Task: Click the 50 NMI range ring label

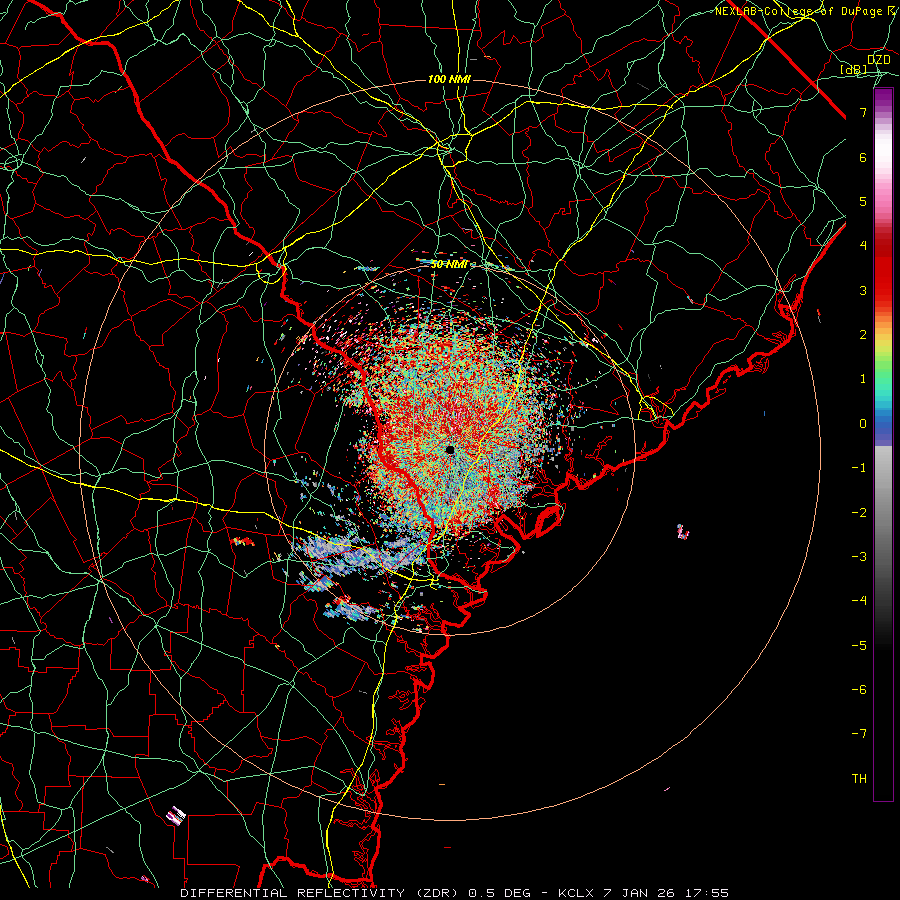Action: [449, 264]
